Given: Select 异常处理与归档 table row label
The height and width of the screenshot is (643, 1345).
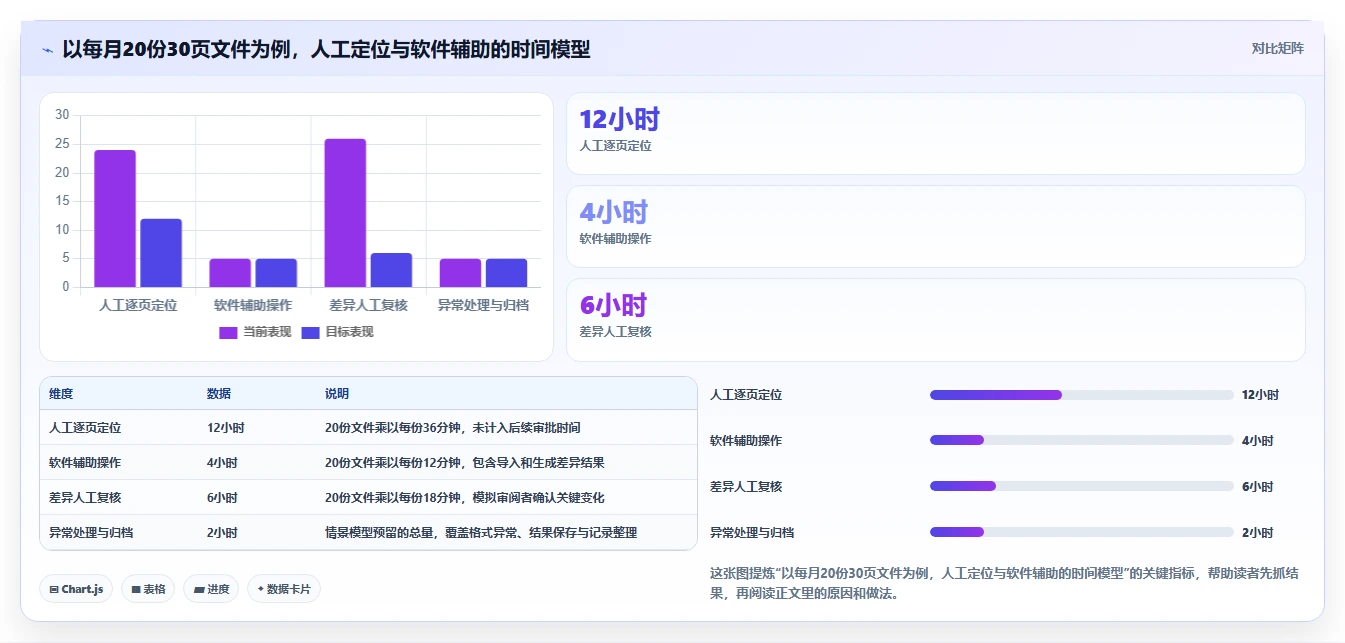Looking at the screenshot, I should pyautogui.click(x=91, y=532).
